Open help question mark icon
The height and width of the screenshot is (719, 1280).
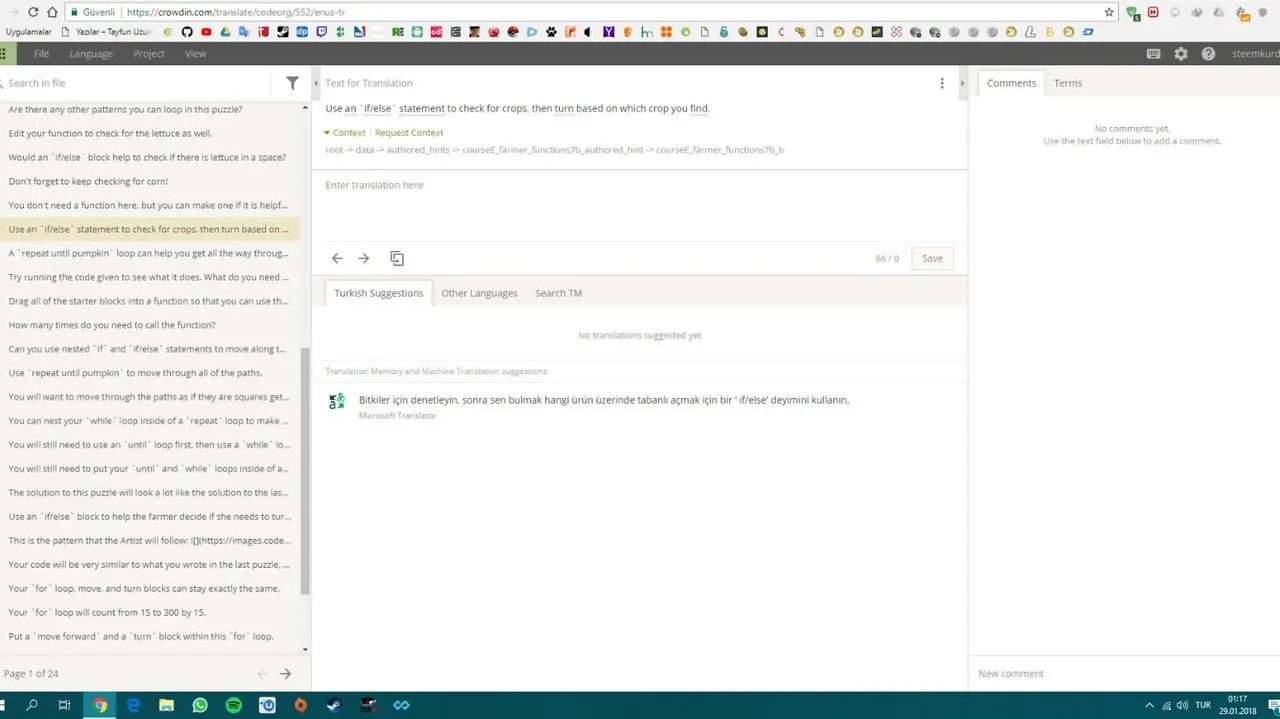tap(1208, 54)
